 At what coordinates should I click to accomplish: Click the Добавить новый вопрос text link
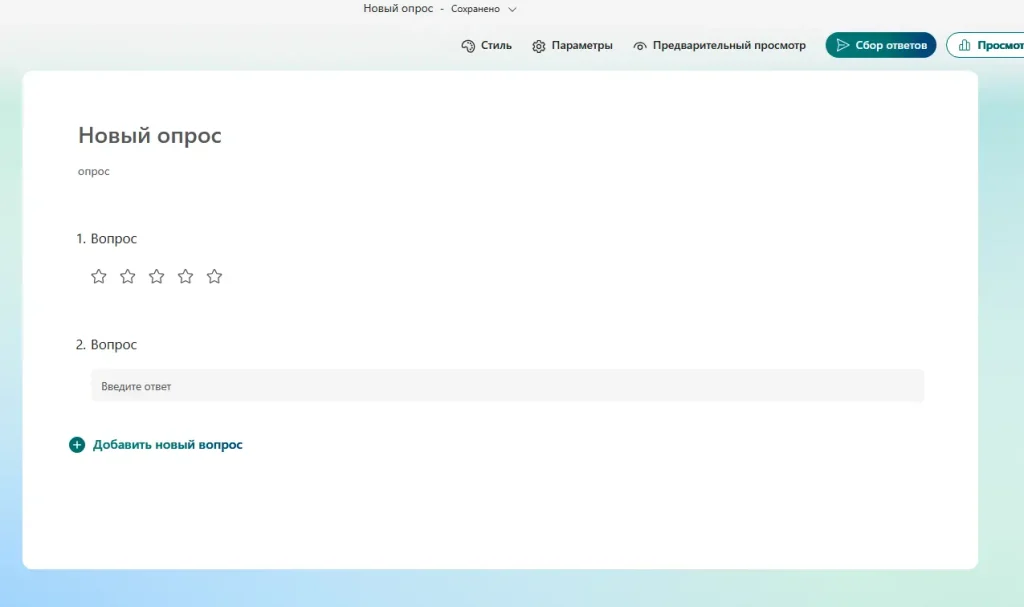(167, 445)
